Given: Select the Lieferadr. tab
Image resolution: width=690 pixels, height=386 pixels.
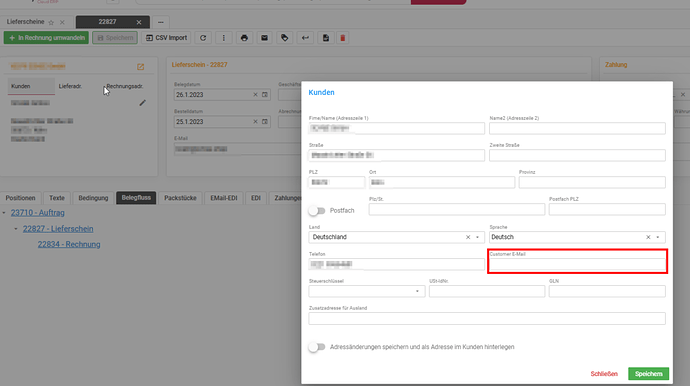Looking at the screenshot, I should pyautogui.click(x=70, y=86).
